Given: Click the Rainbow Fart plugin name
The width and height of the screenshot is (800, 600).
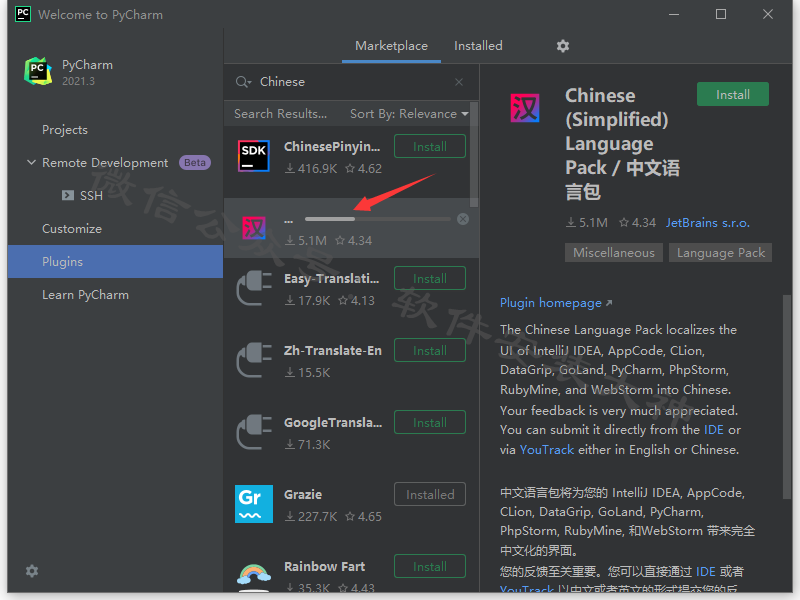Looking at the screenshot, I should tap(324, 566).
